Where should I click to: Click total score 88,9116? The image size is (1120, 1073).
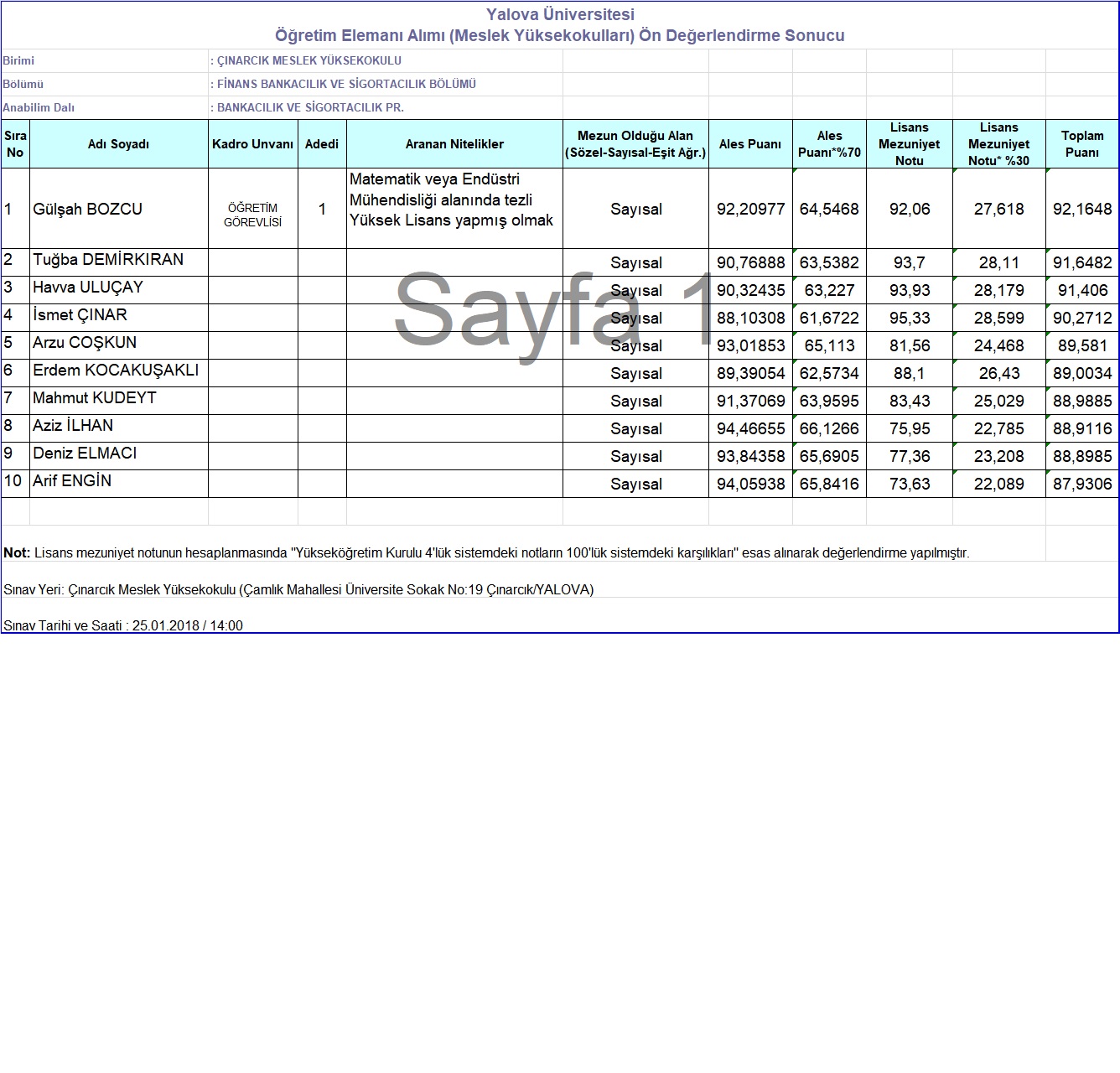(x=1082, y=428)
